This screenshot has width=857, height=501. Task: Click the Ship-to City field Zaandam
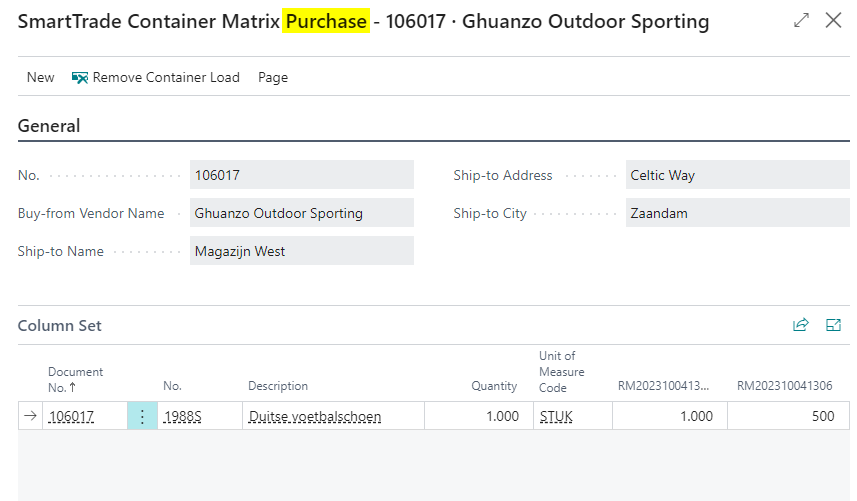click(x=737, y=213)
